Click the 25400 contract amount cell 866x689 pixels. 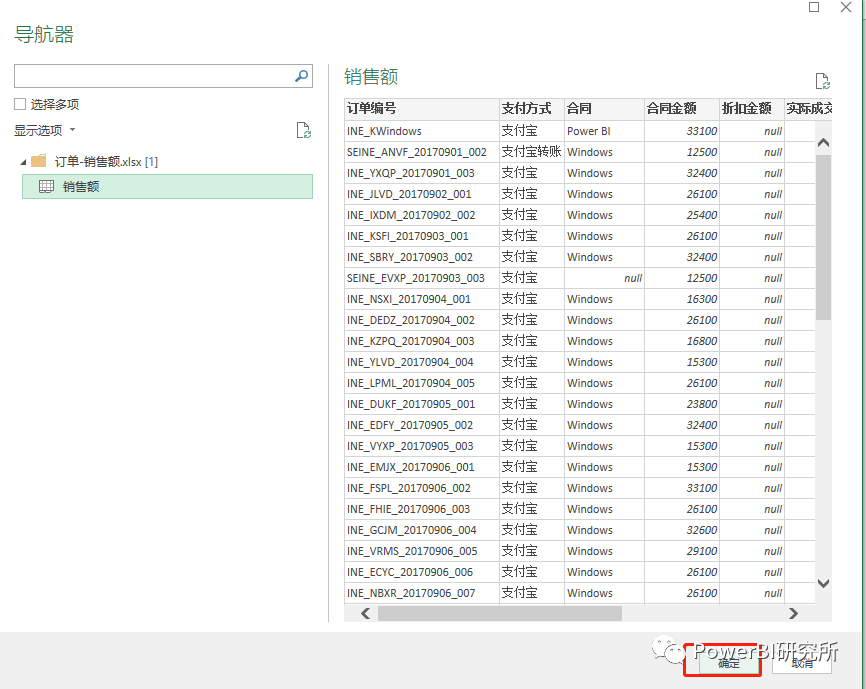682,215
